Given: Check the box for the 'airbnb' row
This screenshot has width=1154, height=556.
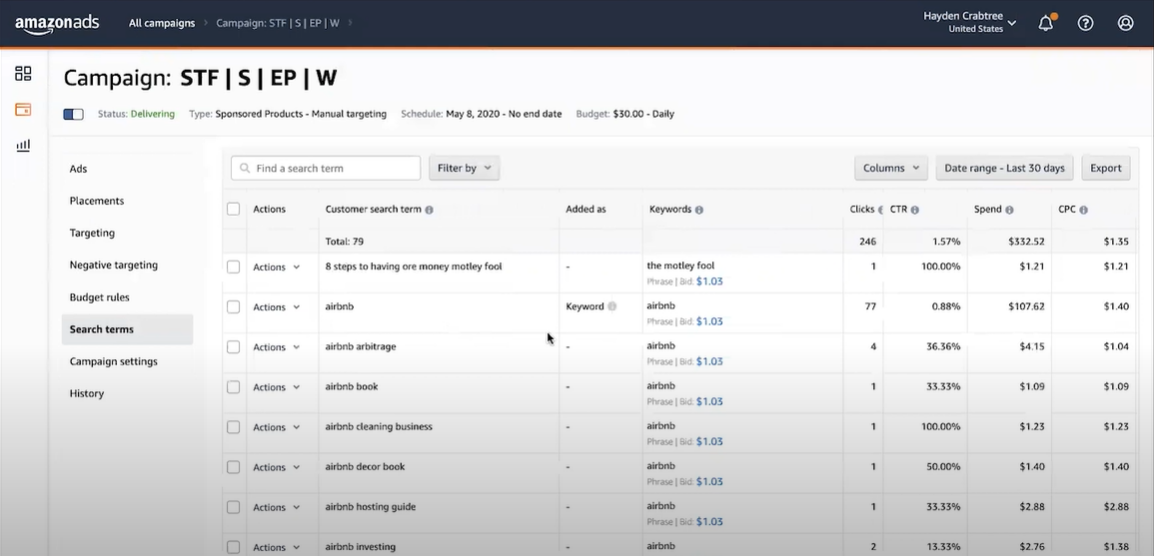Looking at the screenshot, I should click(233, 306).
